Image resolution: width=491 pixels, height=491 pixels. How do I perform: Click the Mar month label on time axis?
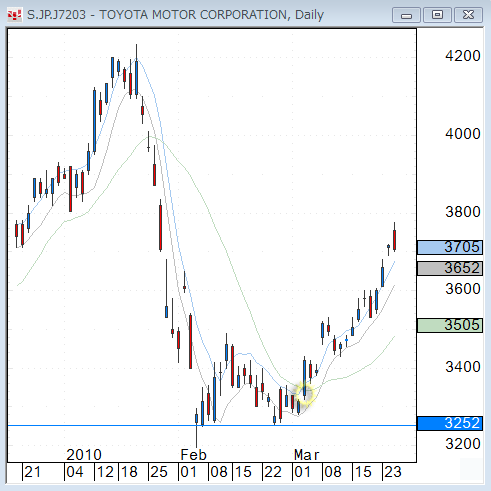(306, 455)
